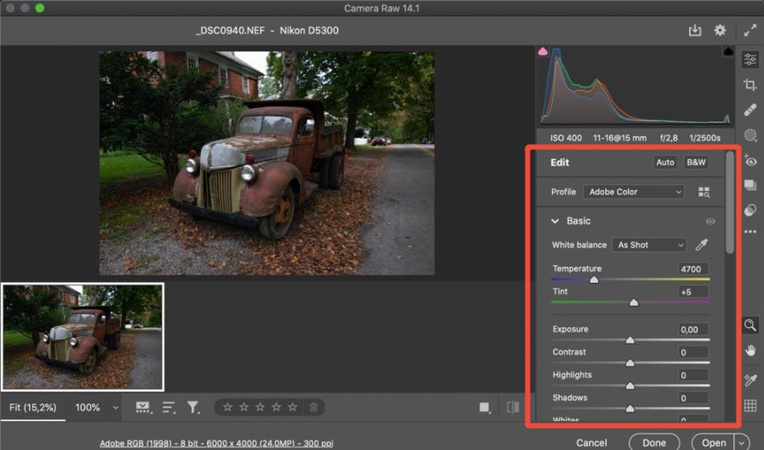Toggle the grid overlay icon
This screenshot has height=450, width=764.
pos(750,405)
